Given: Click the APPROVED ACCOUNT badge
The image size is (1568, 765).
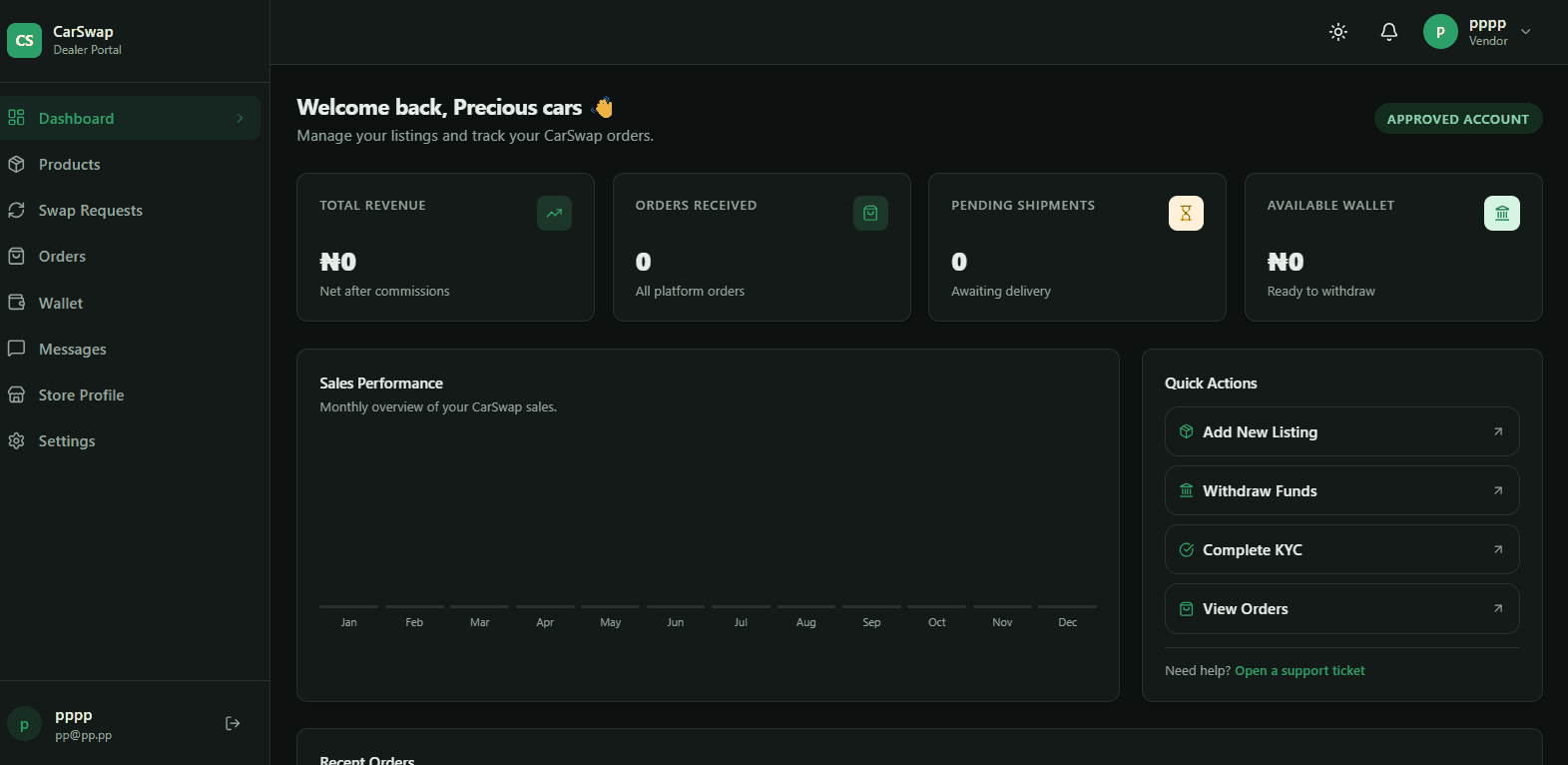Looking at the screenshot, I should (x=1458, y=119).
